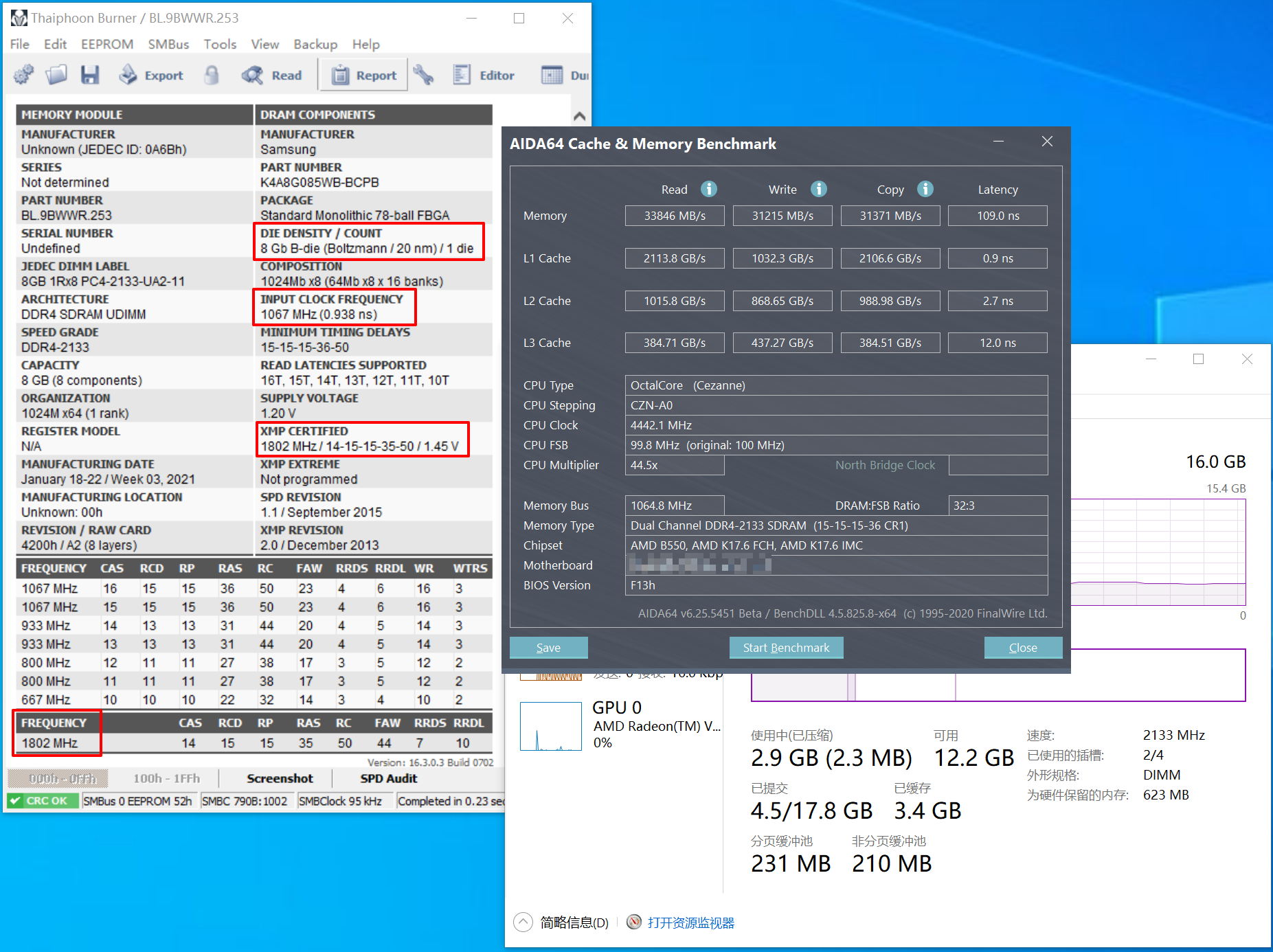
Task: Open the Editor from toolbar
Action: [x=484, y=75]
